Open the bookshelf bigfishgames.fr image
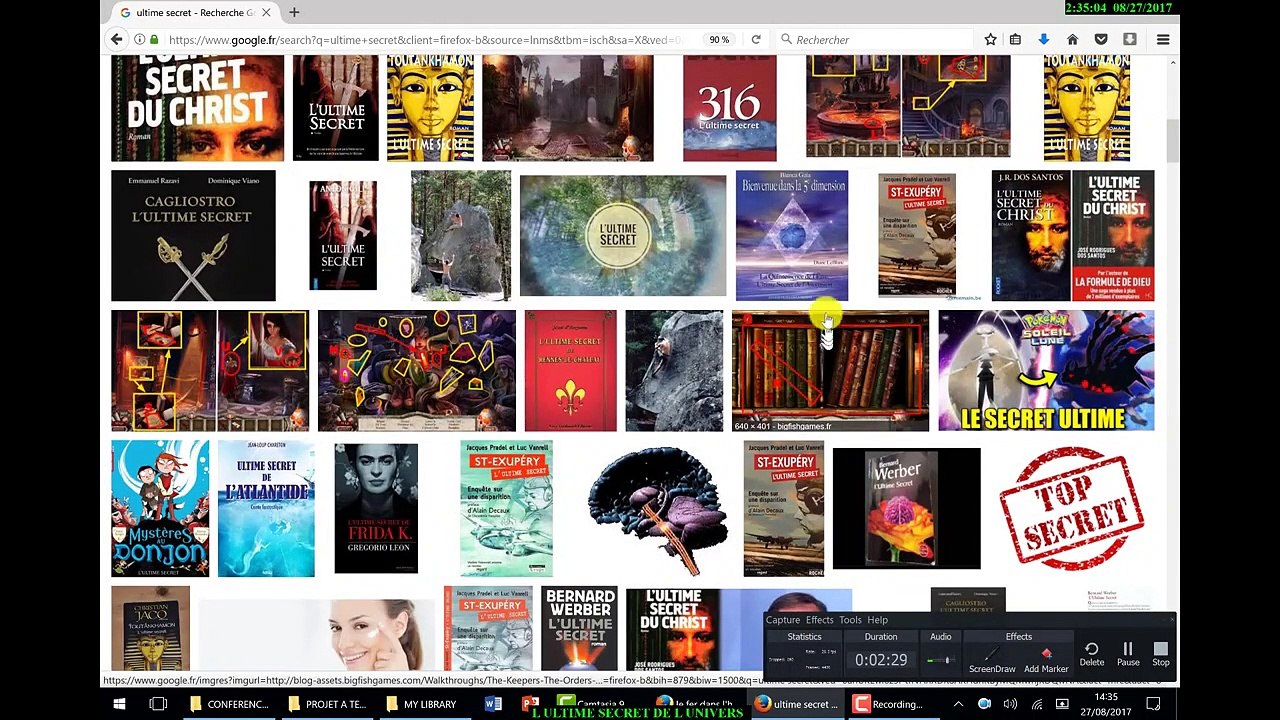Image resolution: width=1280 pixels, height=720 pixels. [x=830, y=371]
